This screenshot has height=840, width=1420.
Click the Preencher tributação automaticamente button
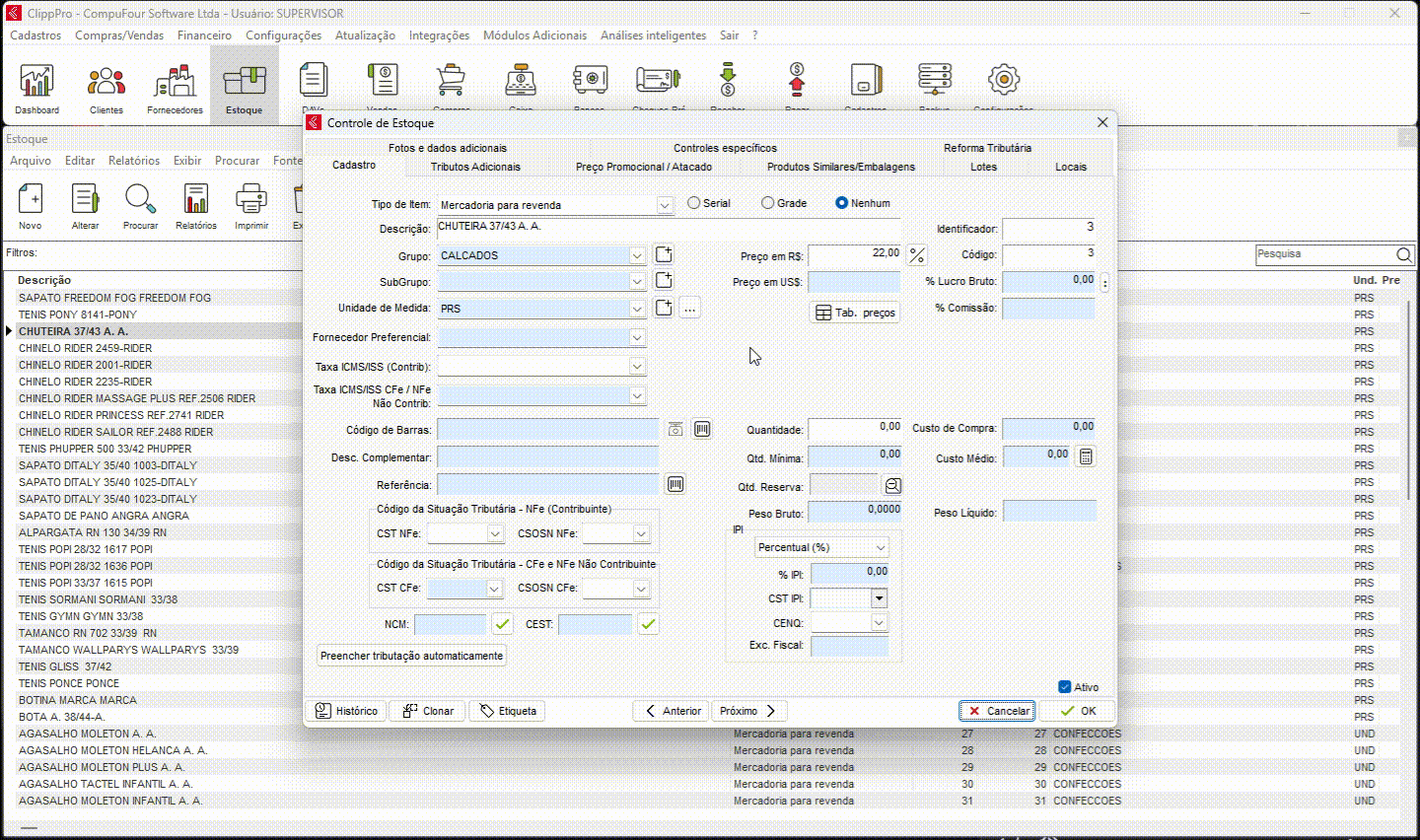[411, 656]
